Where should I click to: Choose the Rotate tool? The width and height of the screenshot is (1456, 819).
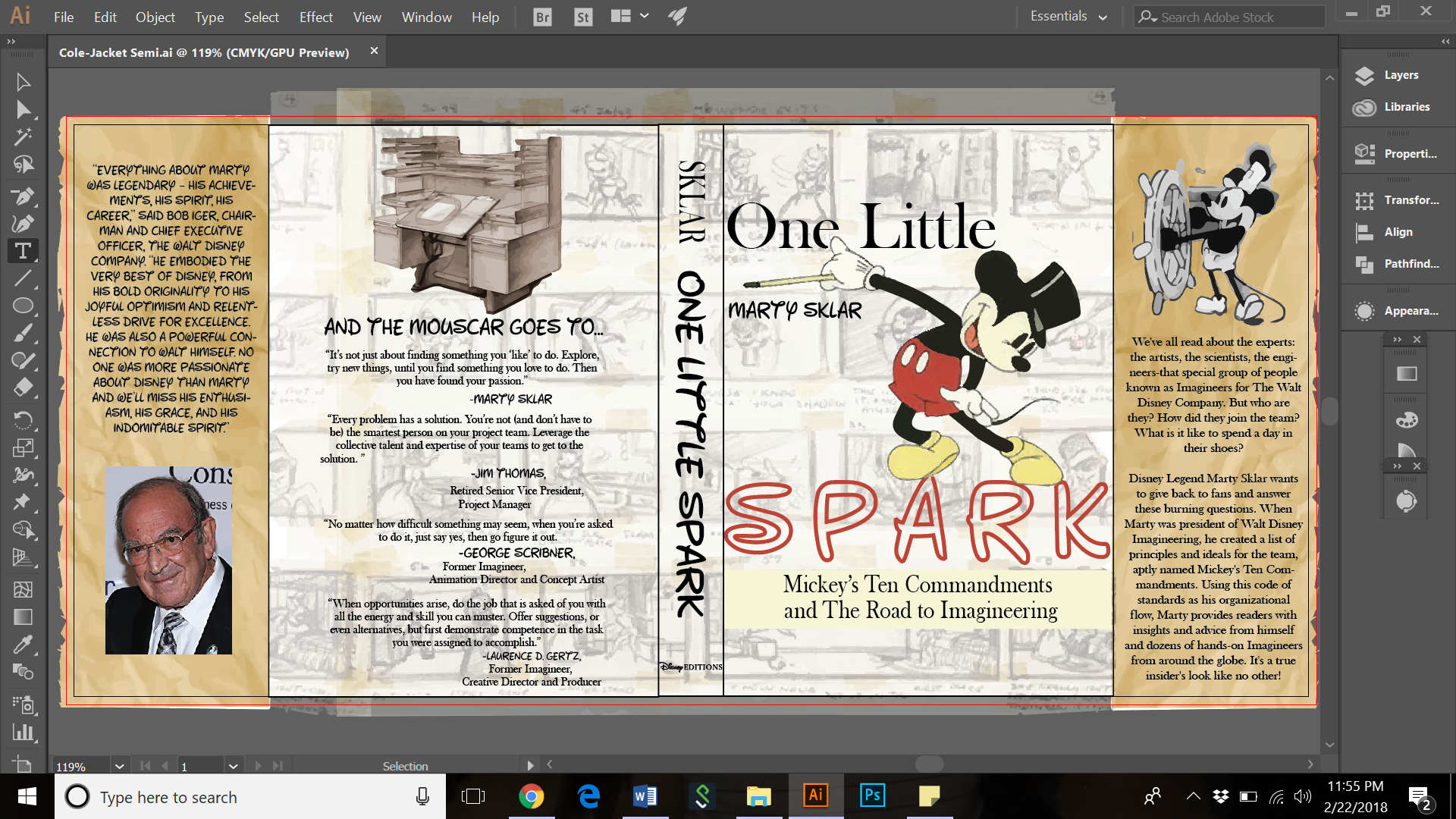23,419
